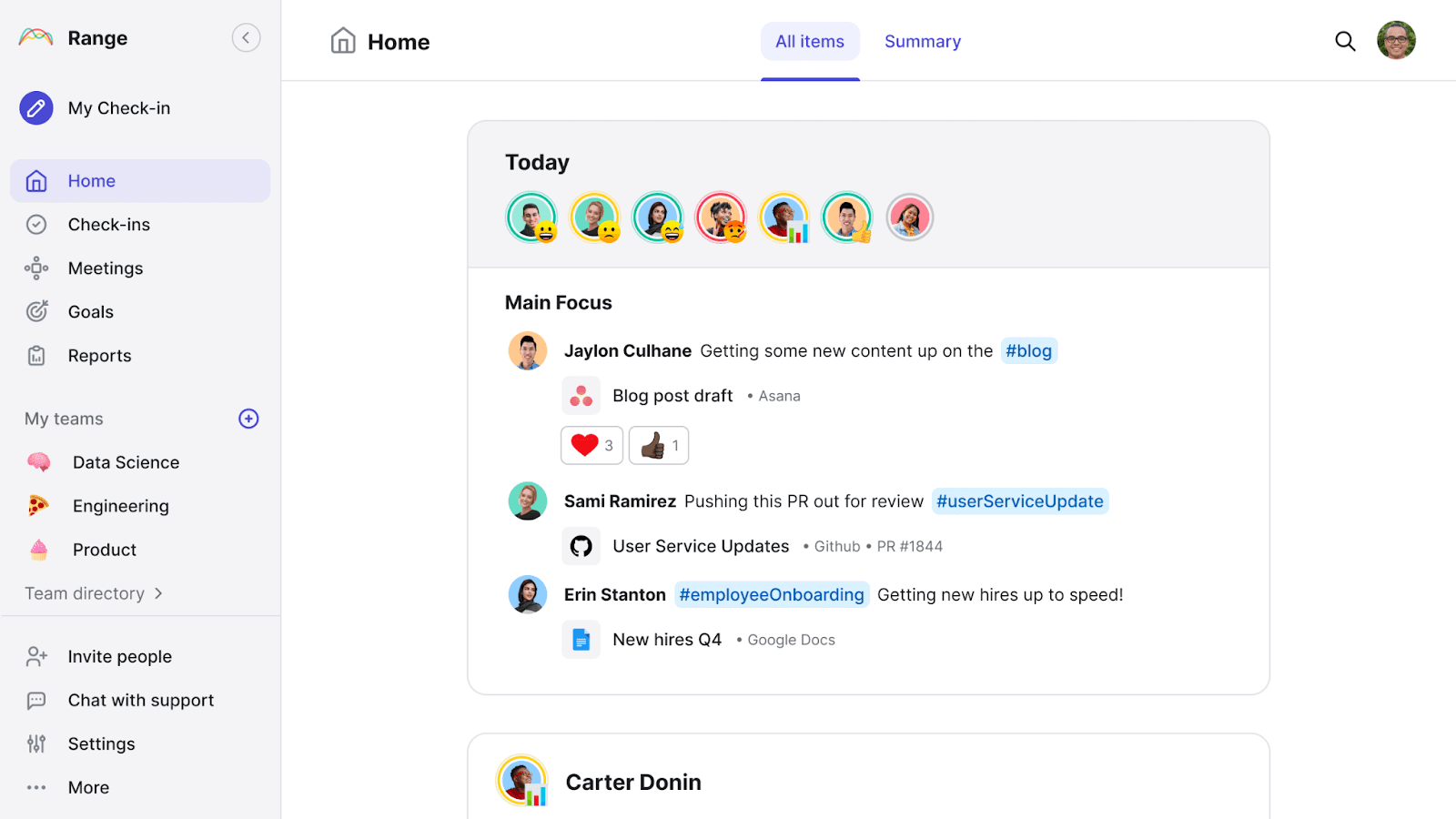Viewport: 1456px width, 819px height.
Task: Toggle the heart reaction with 3 count
Action: click(591, 446)
